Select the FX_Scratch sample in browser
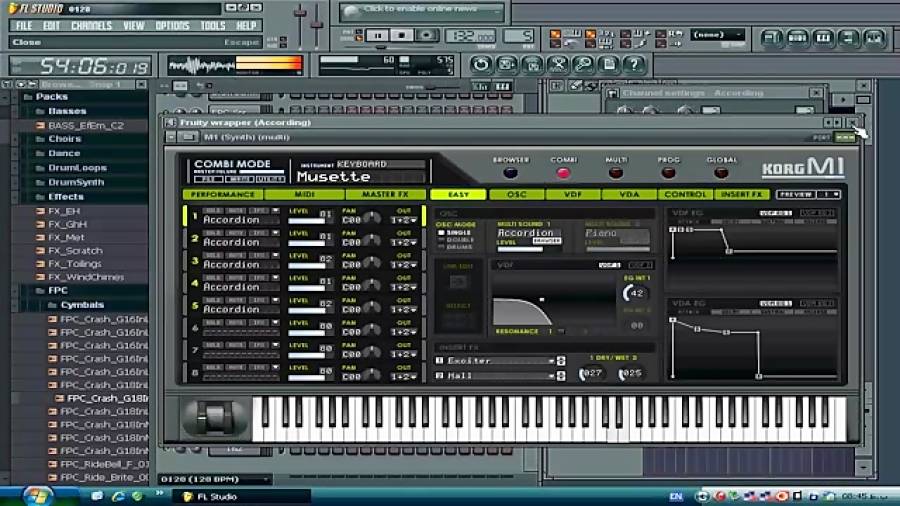Image resolution: width=900 pixels, height=506 pixels. 75,251
